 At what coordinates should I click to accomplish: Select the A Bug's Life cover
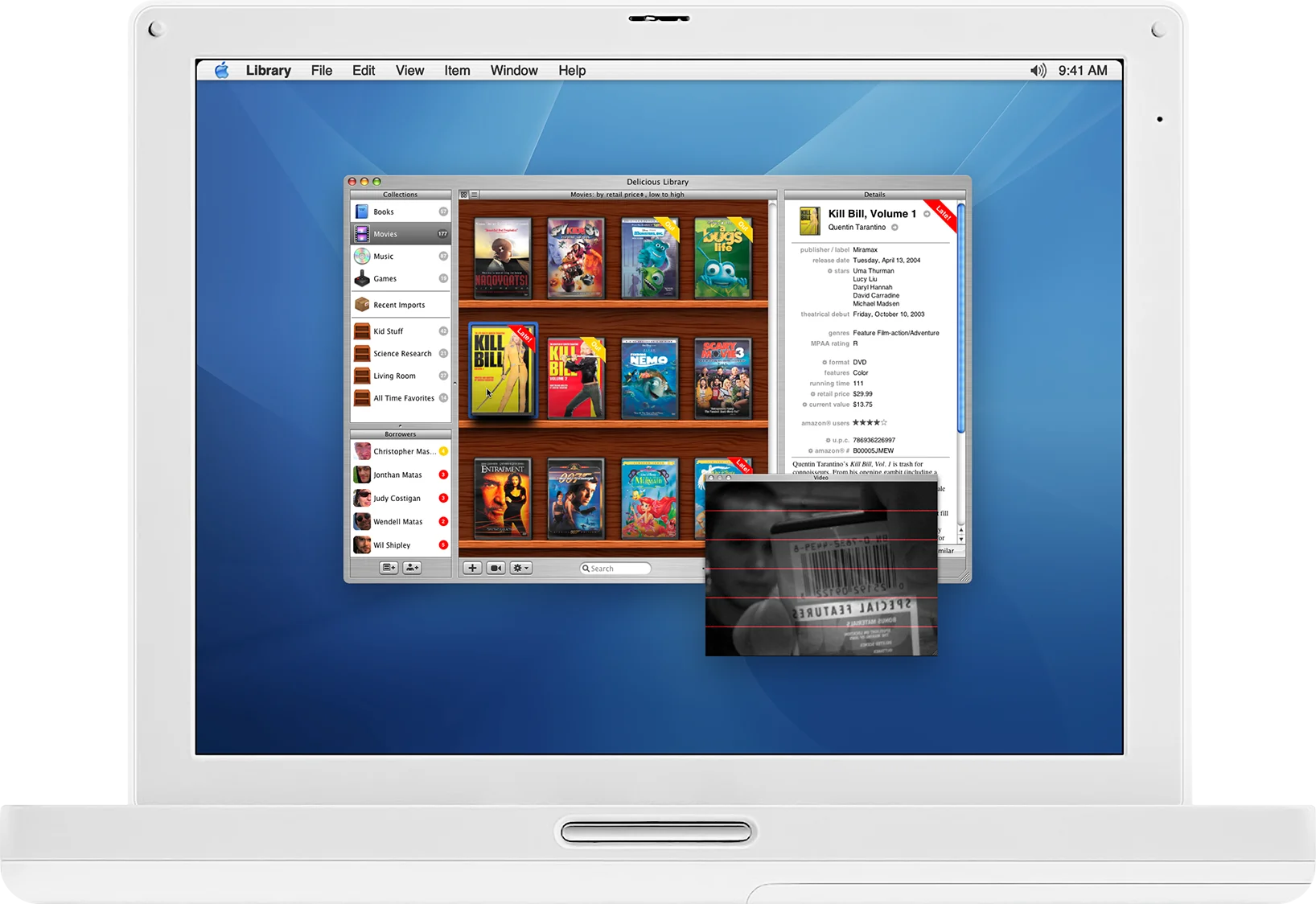point(722,257)
